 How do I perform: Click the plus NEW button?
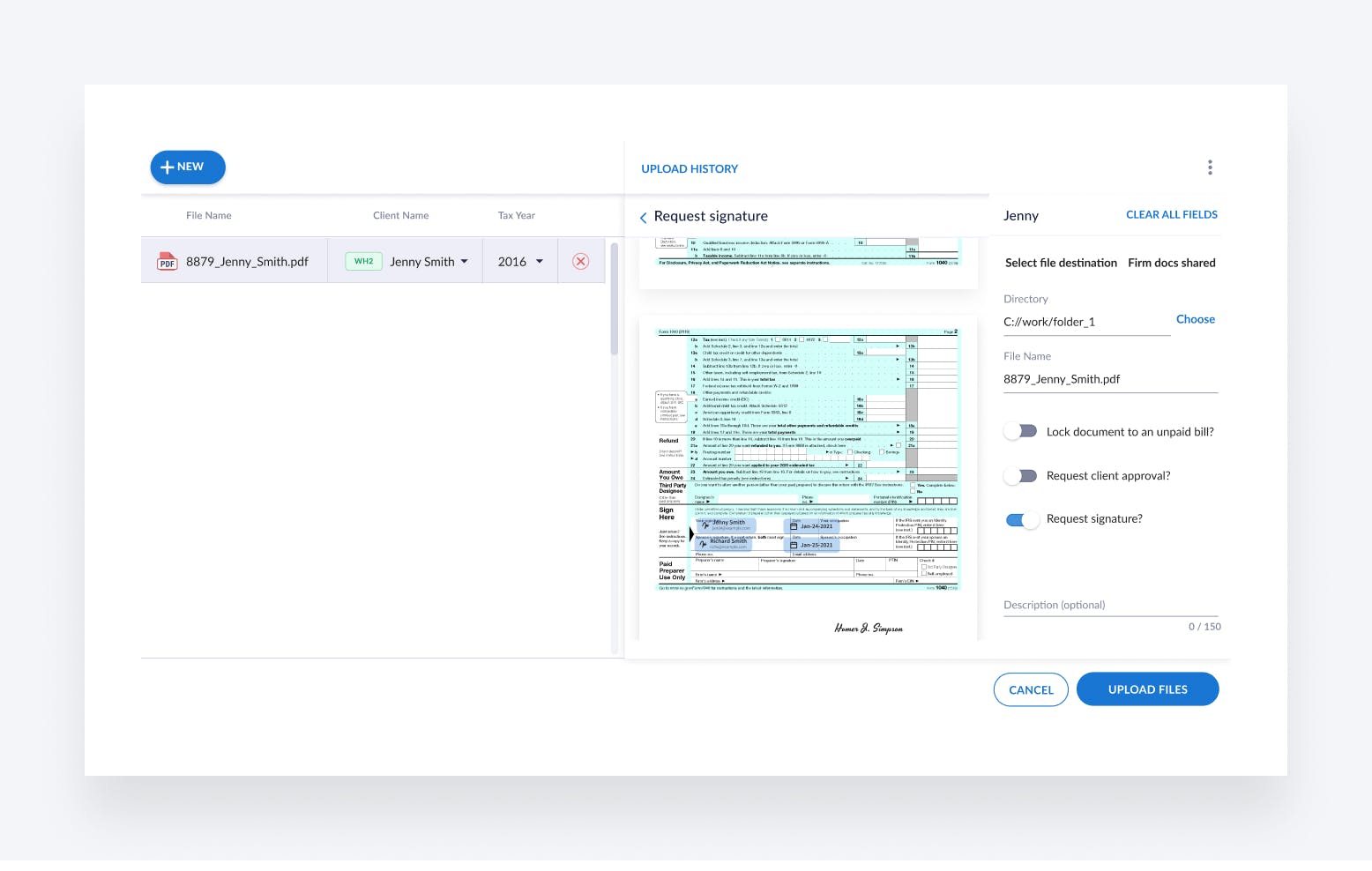tap(188, 167)
